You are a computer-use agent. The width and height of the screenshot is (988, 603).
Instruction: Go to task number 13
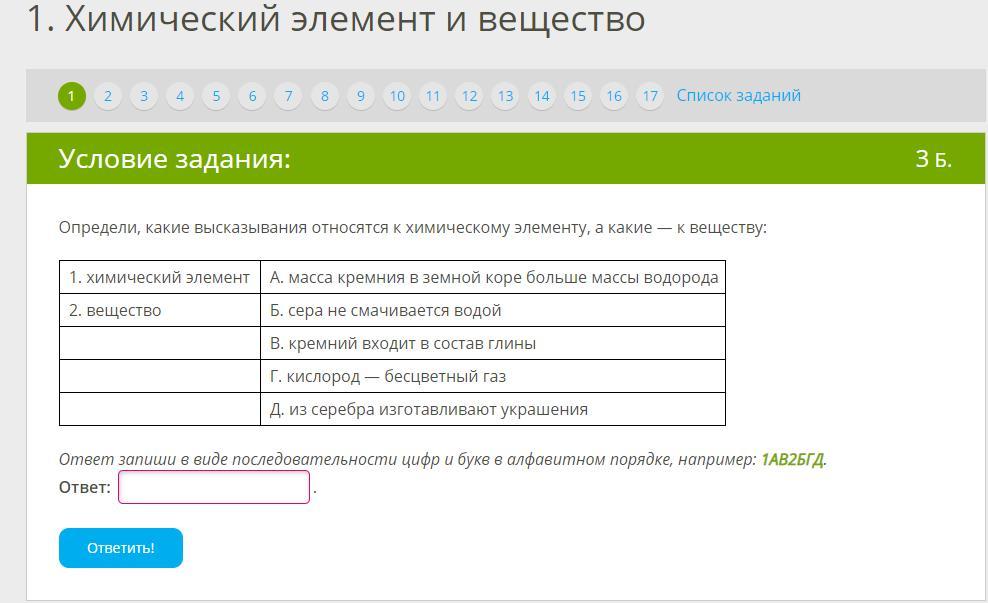(x=505, y=96)
